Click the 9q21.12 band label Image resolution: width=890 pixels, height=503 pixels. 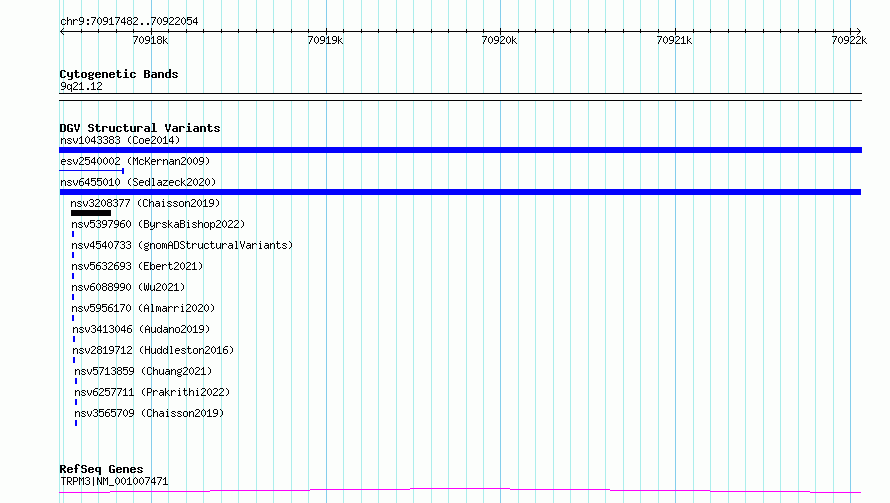pyautogui.click(x=81, y=86)
